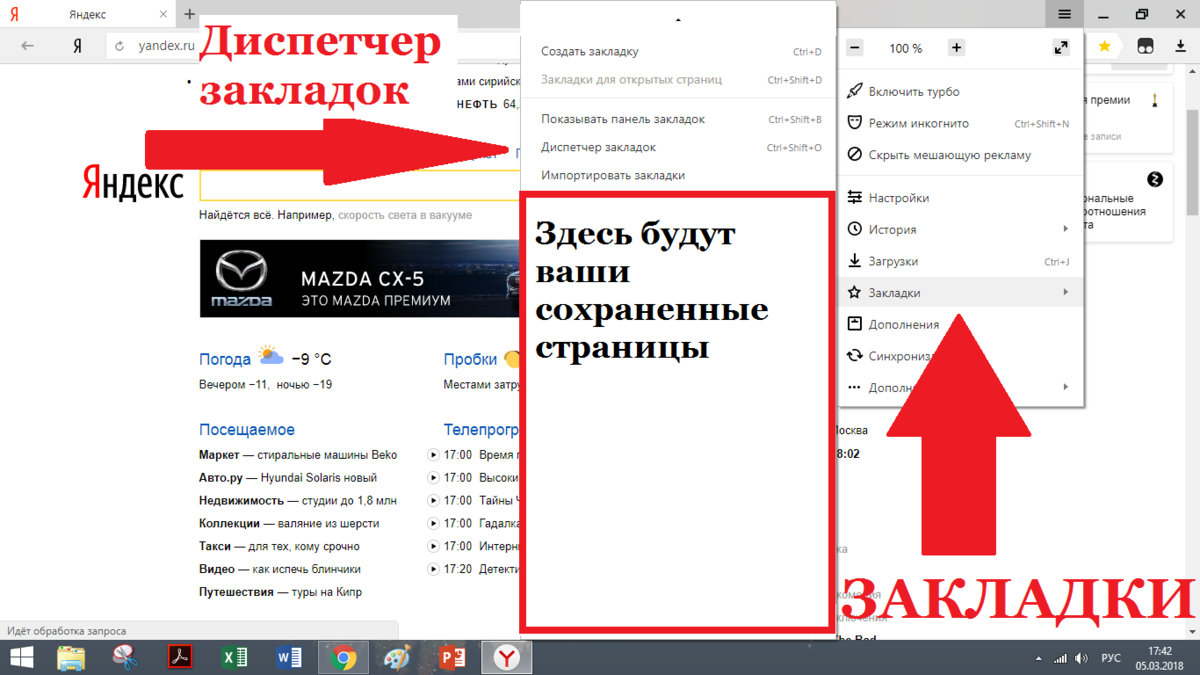This screenshot has width=1200, height=675.
Task: Click the browser back arrow
Action: coord(27,46)
